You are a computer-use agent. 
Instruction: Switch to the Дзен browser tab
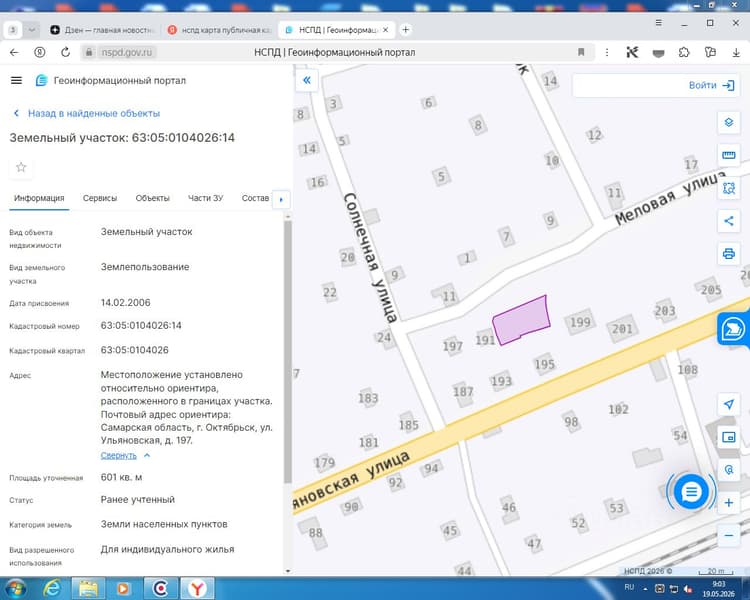pyautogui.click(x=102, y=30)
